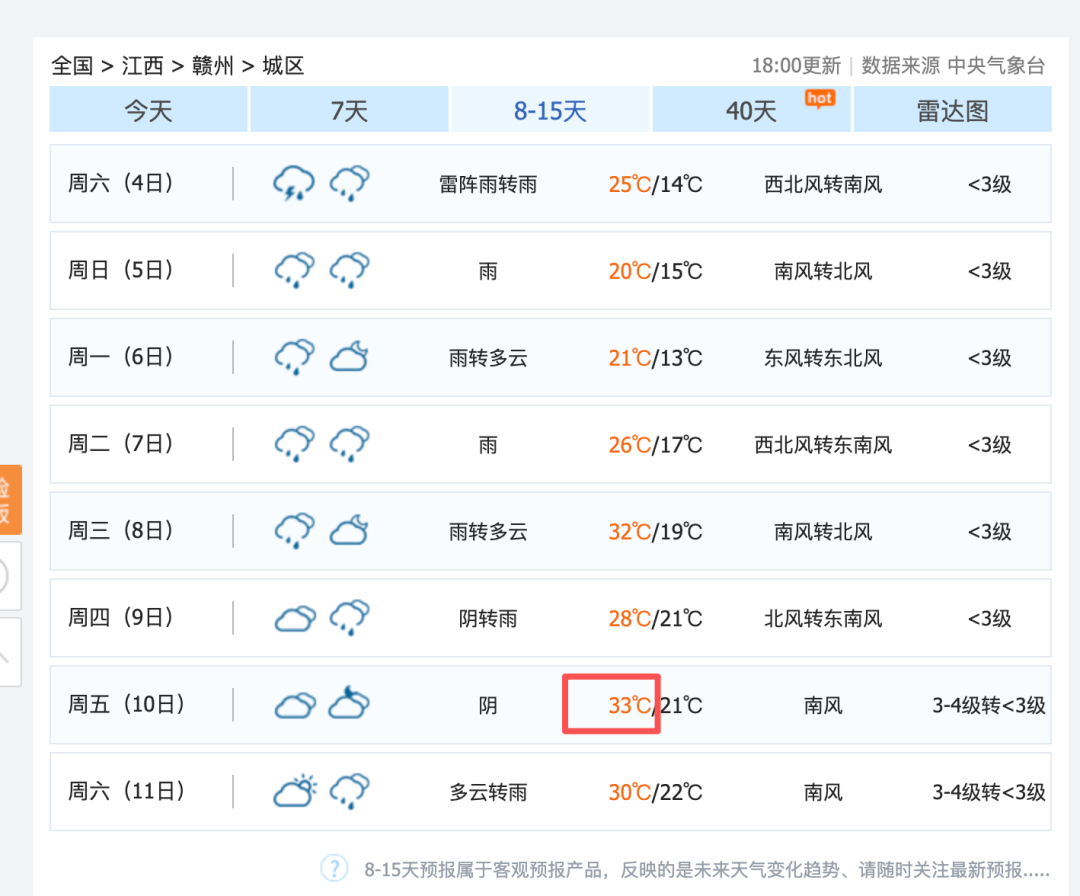
Task: Open the 江西 breadcrumb link
Action: click(x=142, y=66)
